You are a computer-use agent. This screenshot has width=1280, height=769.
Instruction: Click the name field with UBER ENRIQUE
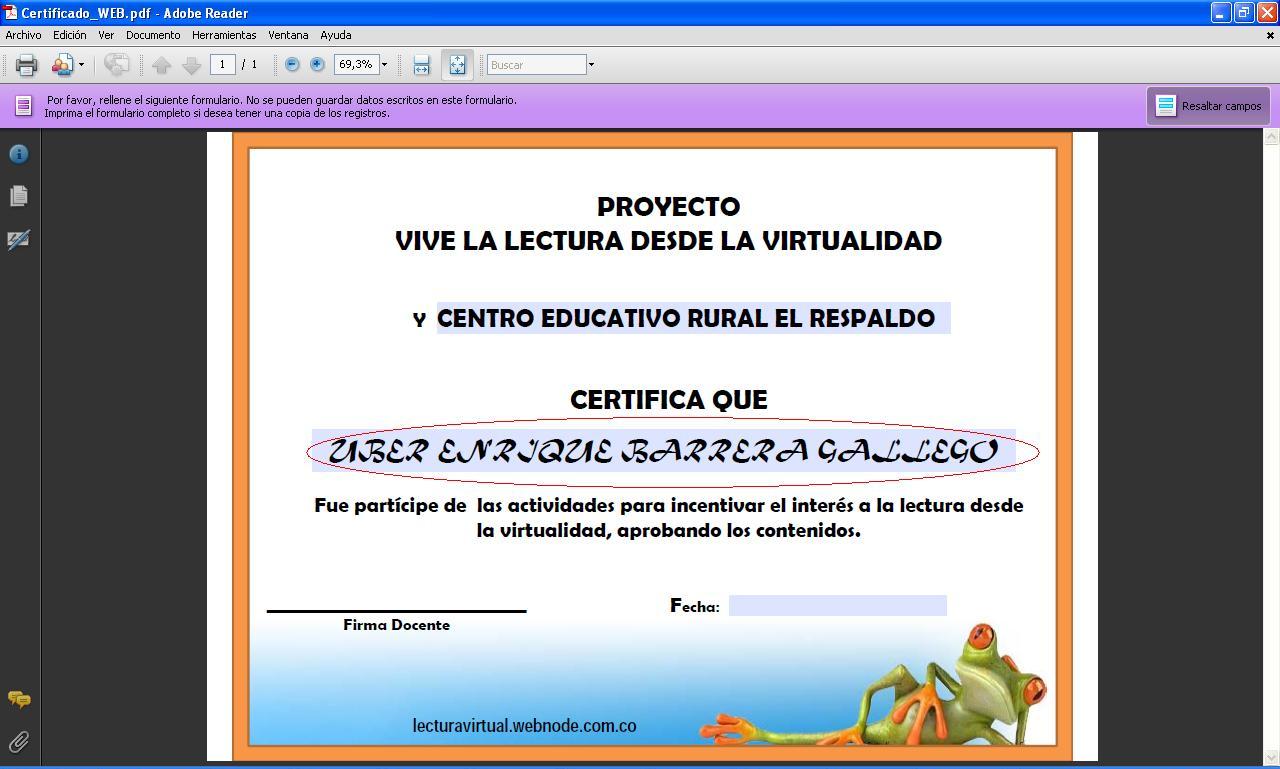point(663,451)
